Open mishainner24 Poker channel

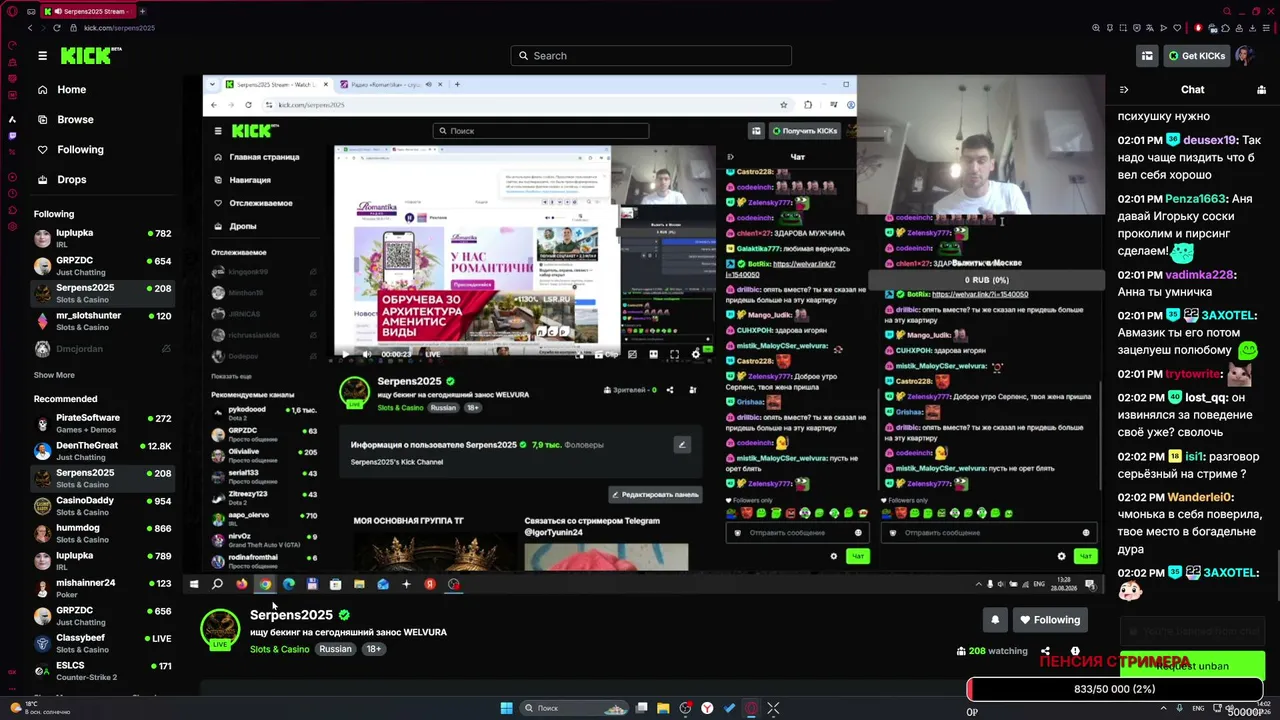(x=103, y=588)
